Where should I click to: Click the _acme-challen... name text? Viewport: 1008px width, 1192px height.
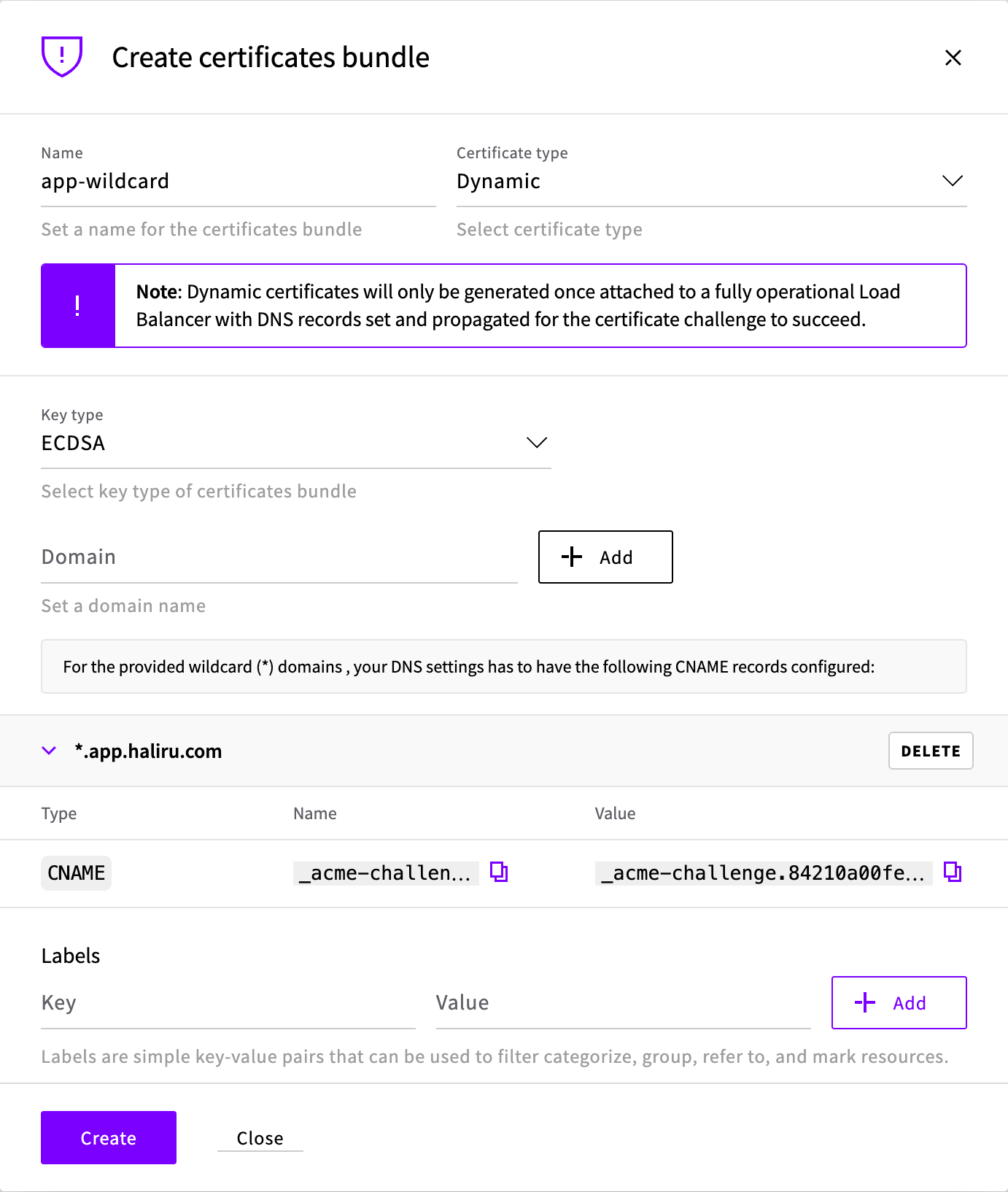pyautogui.click(x=386, y=872)
